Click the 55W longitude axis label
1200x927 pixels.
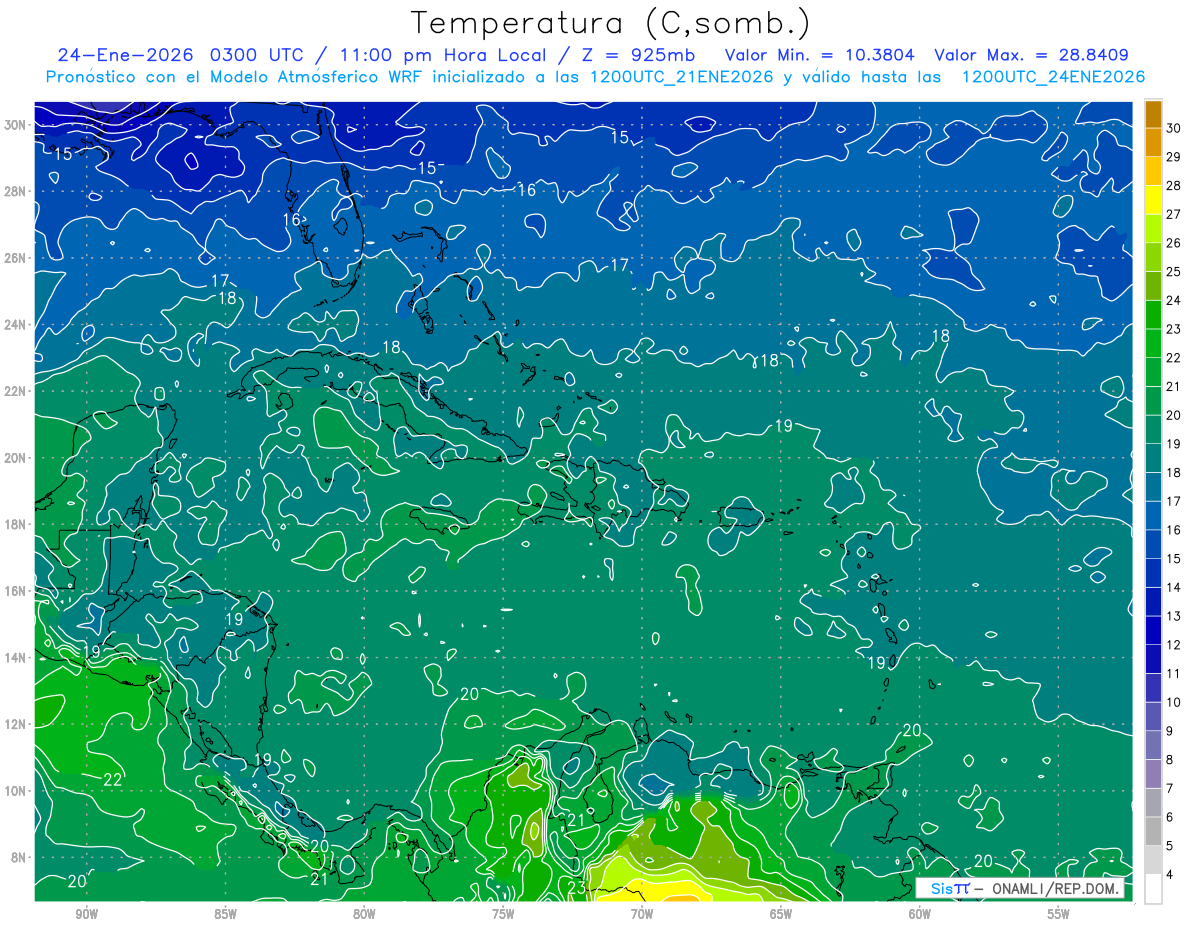click(1059, 914)
